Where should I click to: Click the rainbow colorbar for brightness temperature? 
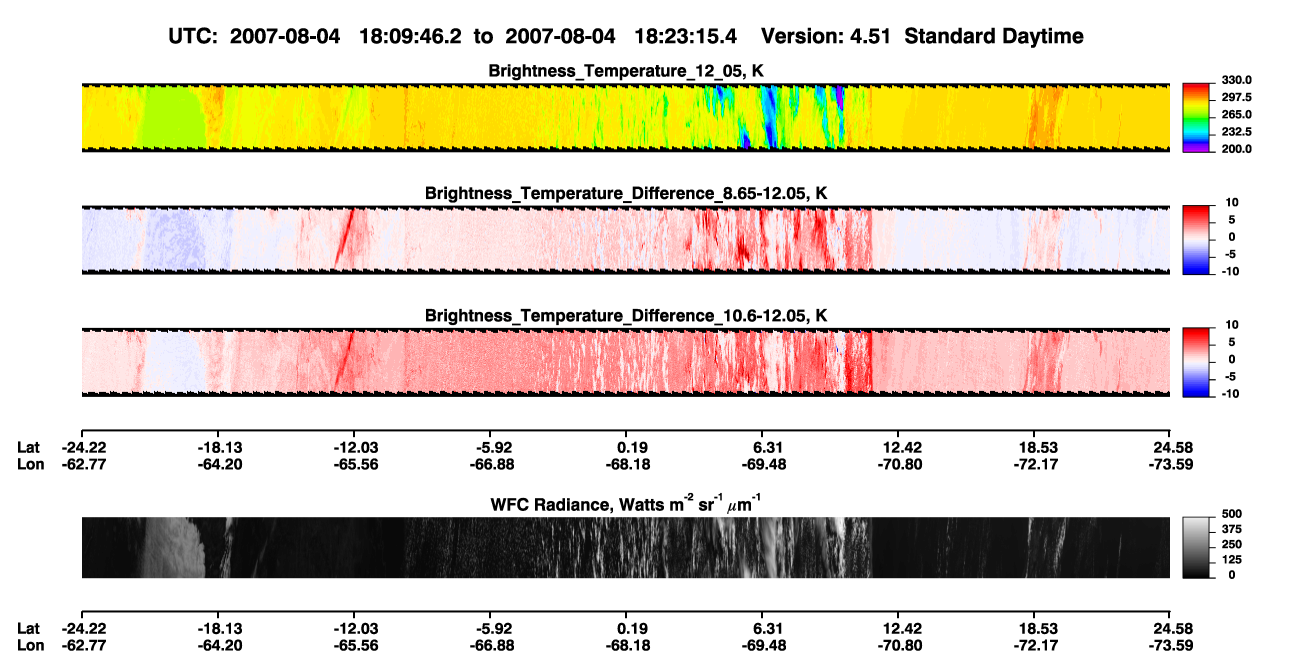tap(1196, 117)
